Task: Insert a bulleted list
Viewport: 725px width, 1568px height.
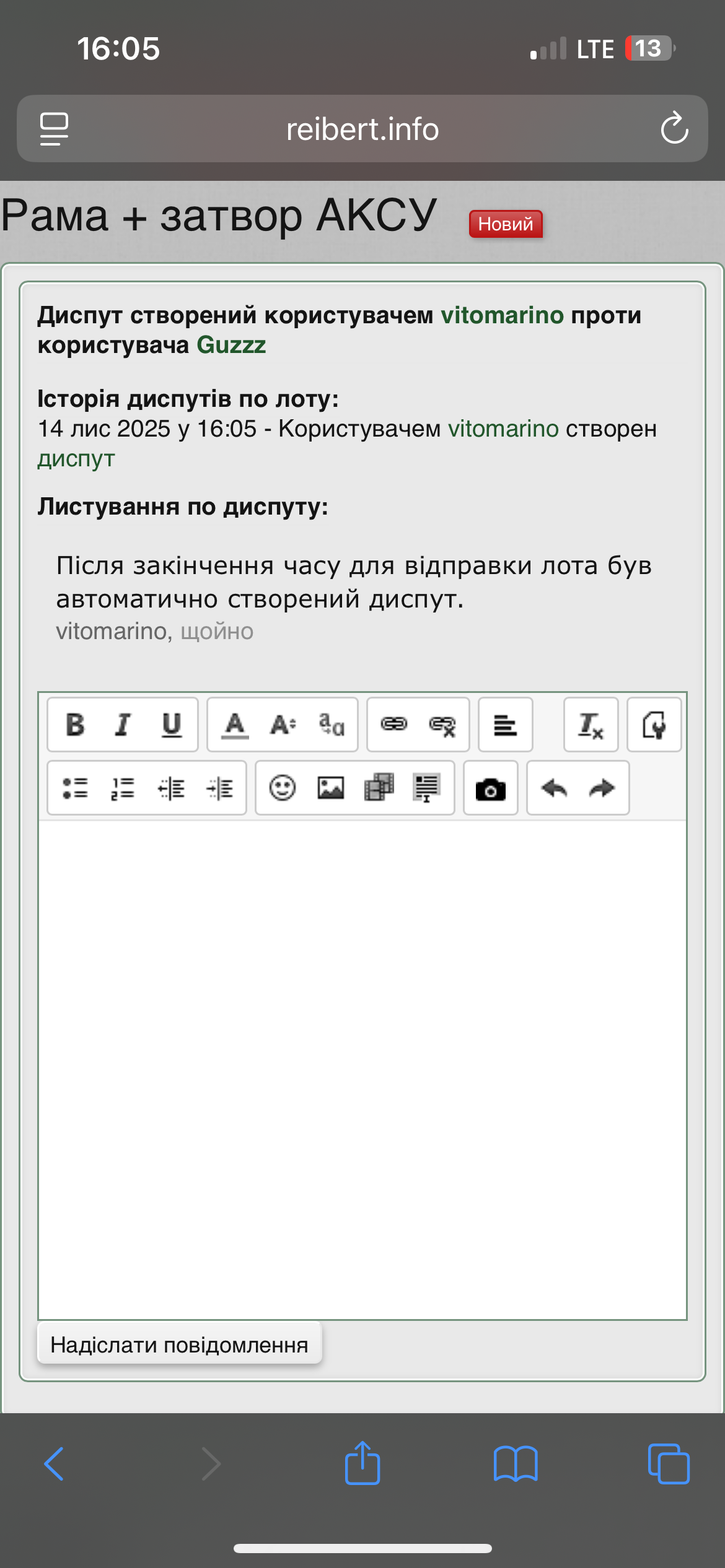Action: pyautogui.click(x=75, y=788)
